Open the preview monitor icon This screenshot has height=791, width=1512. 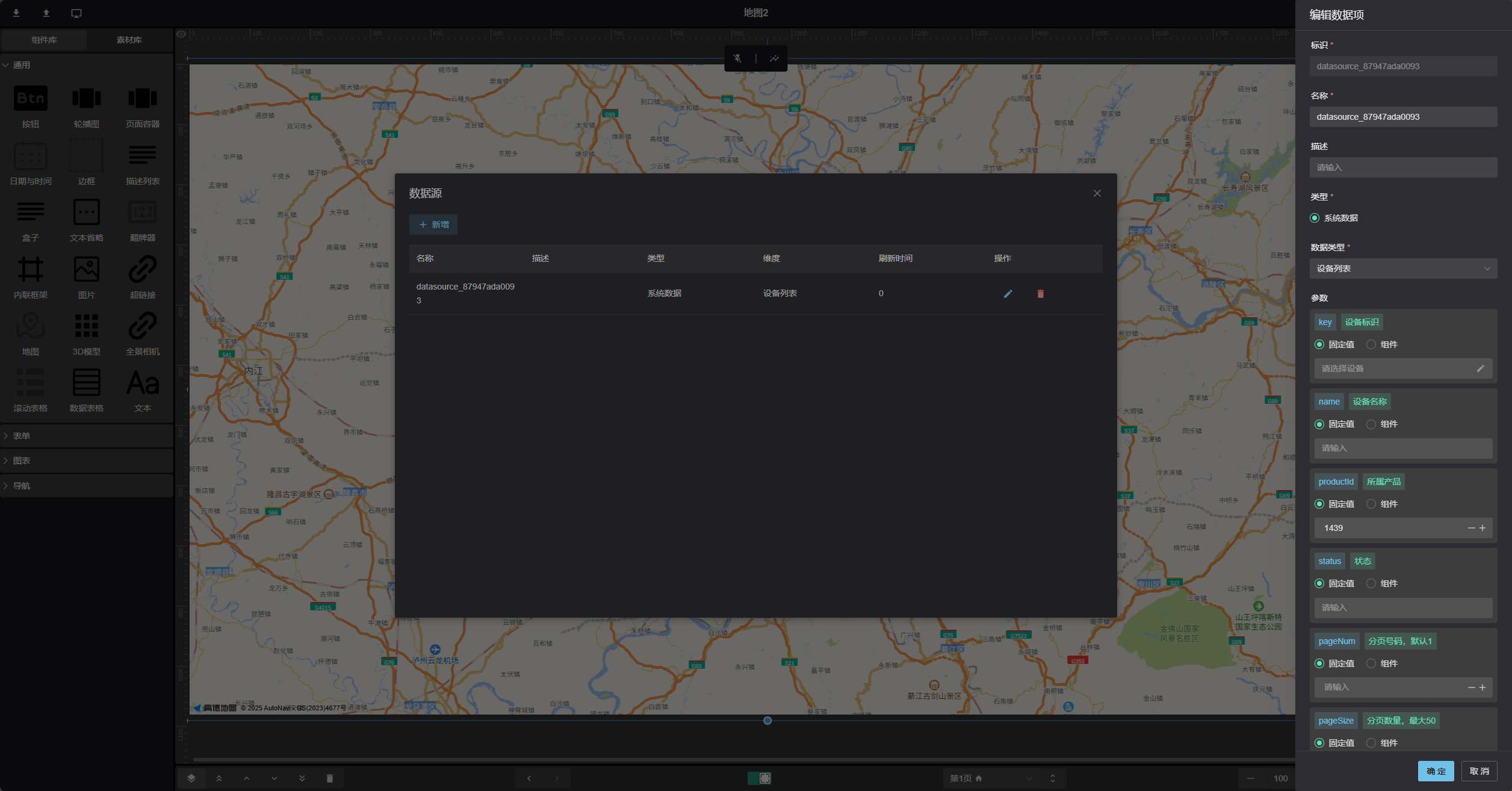[76, 13]
